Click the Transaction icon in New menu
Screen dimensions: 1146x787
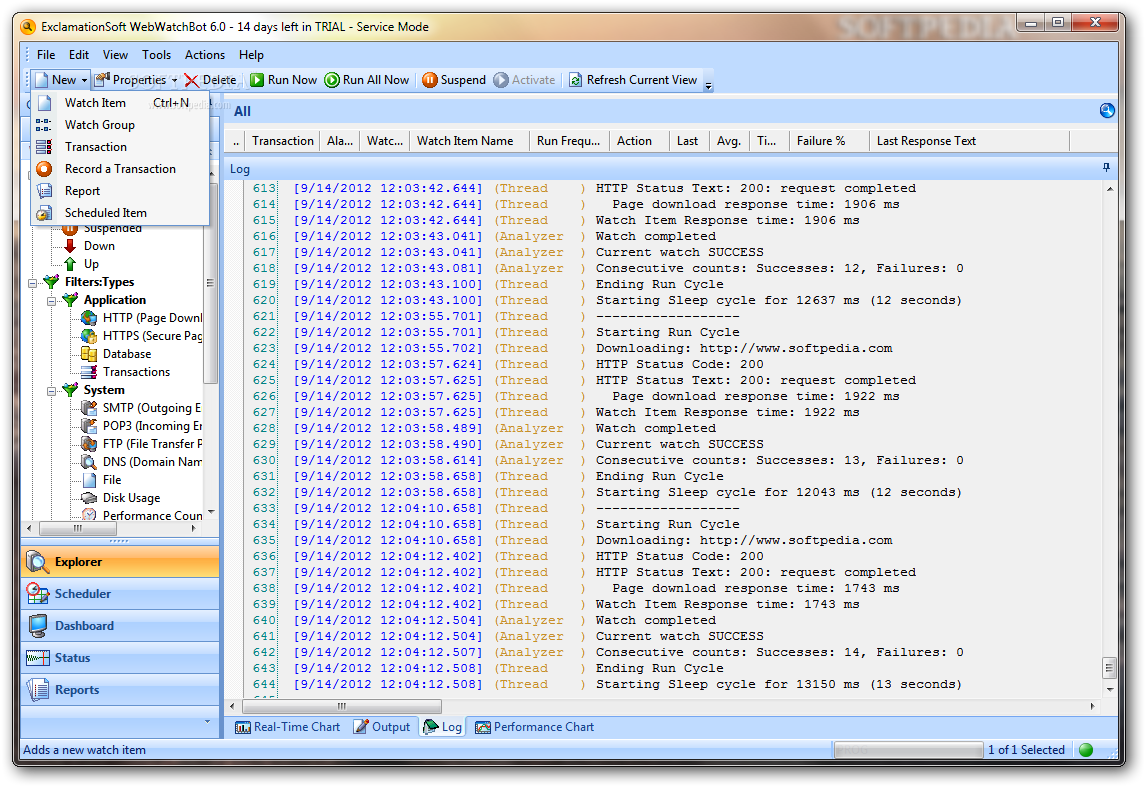(x=45, y=147)
